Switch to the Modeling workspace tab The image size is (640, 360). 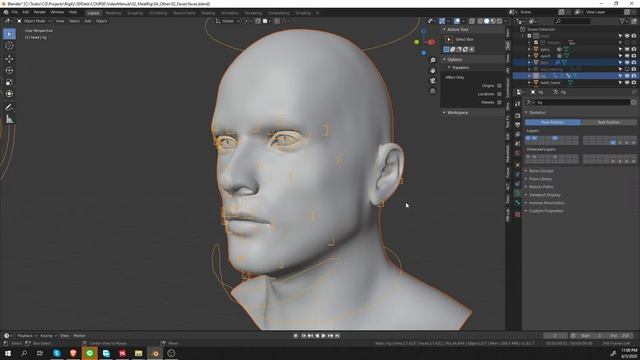pos(113,13)
